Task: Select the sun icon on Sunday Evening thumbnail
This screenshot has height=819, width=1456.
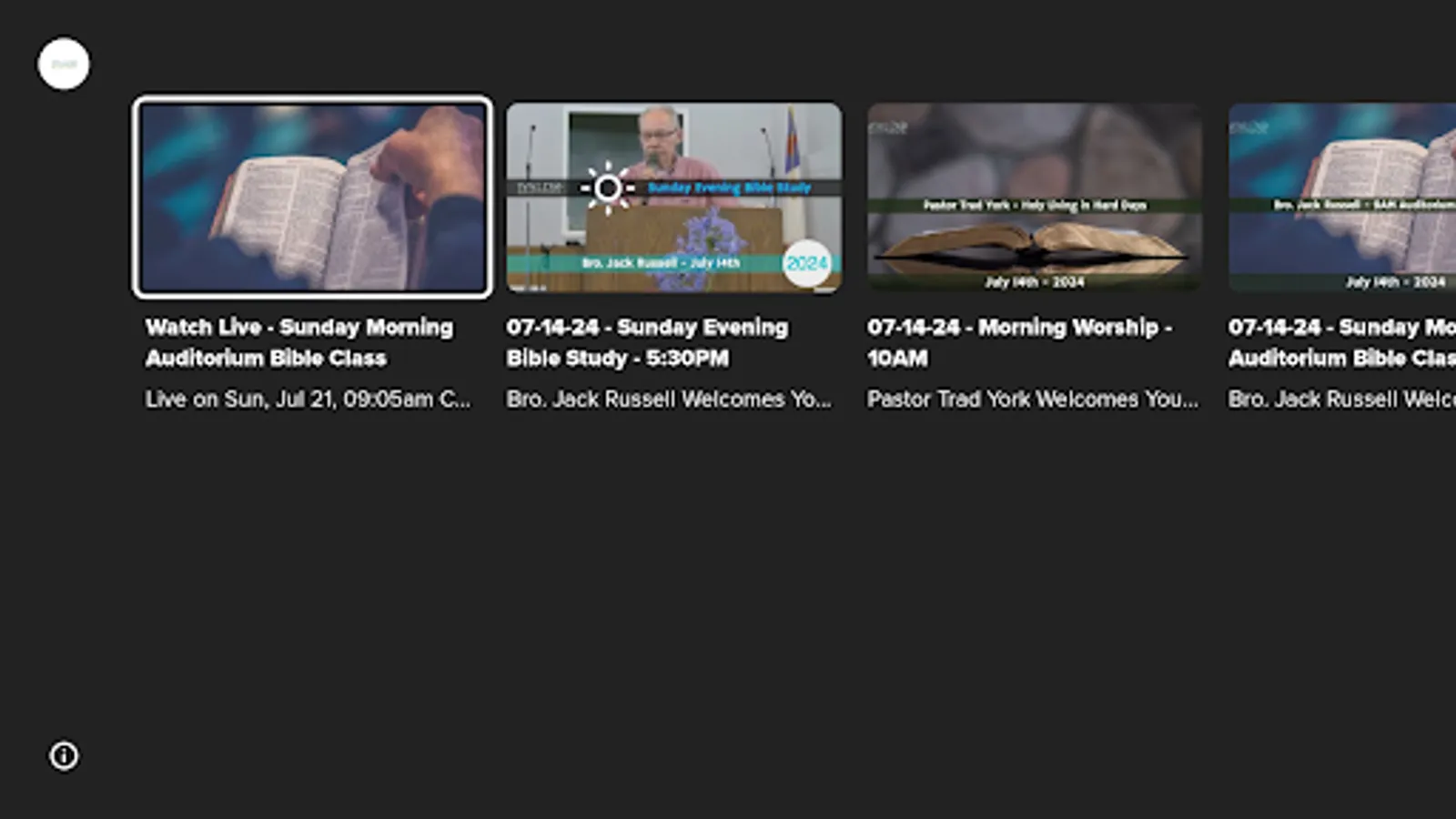Action: (x=607, y=188)
